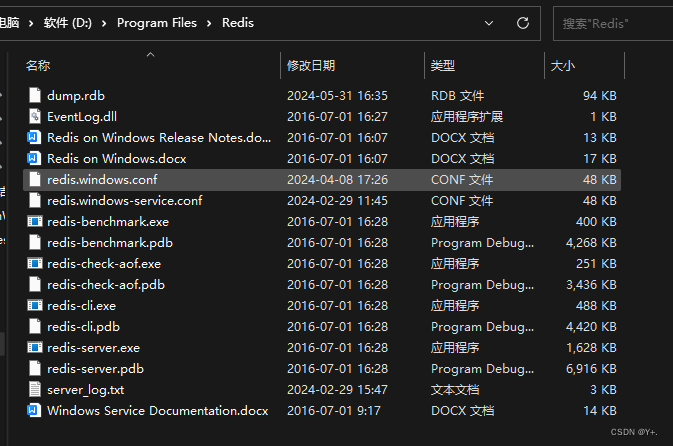
Task: Open the address bar history dropdown
Action: (x=489, y=23)
